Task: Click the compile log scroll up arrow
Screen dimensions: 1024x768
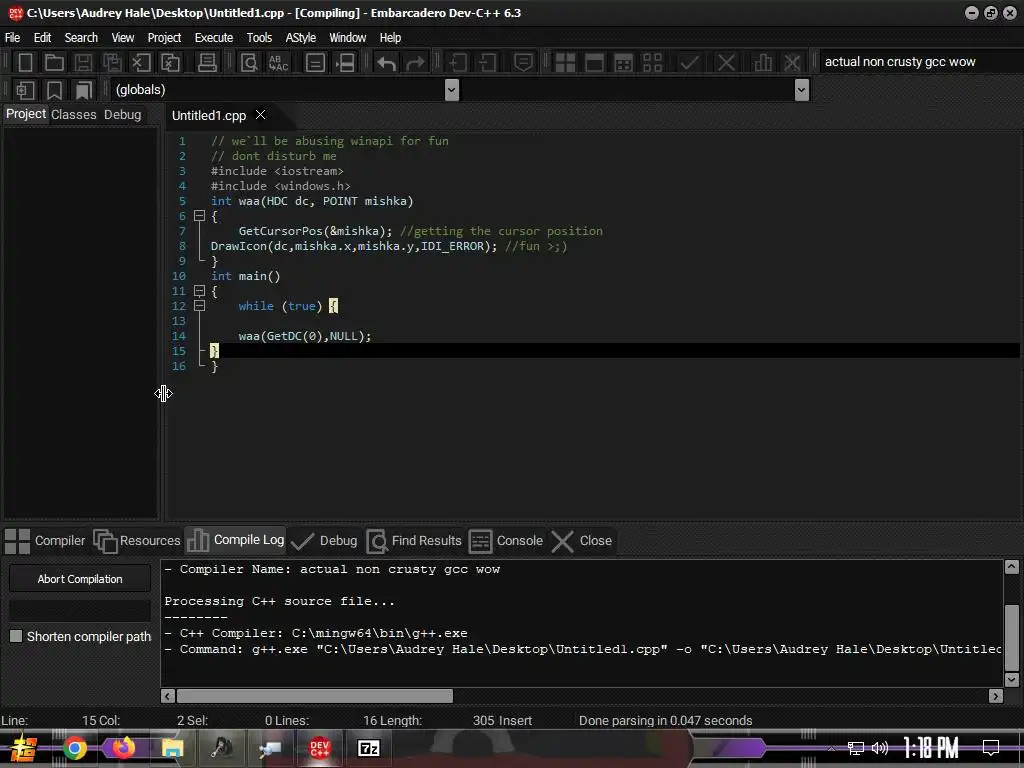Action: point(1012,567)
